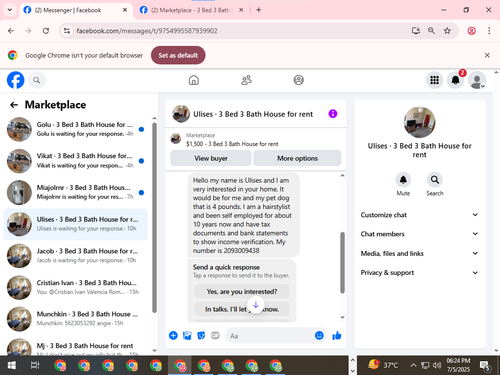Choose a GIF from the composer
The height and width of the screenshot is (375, 500).
point(215,335)
